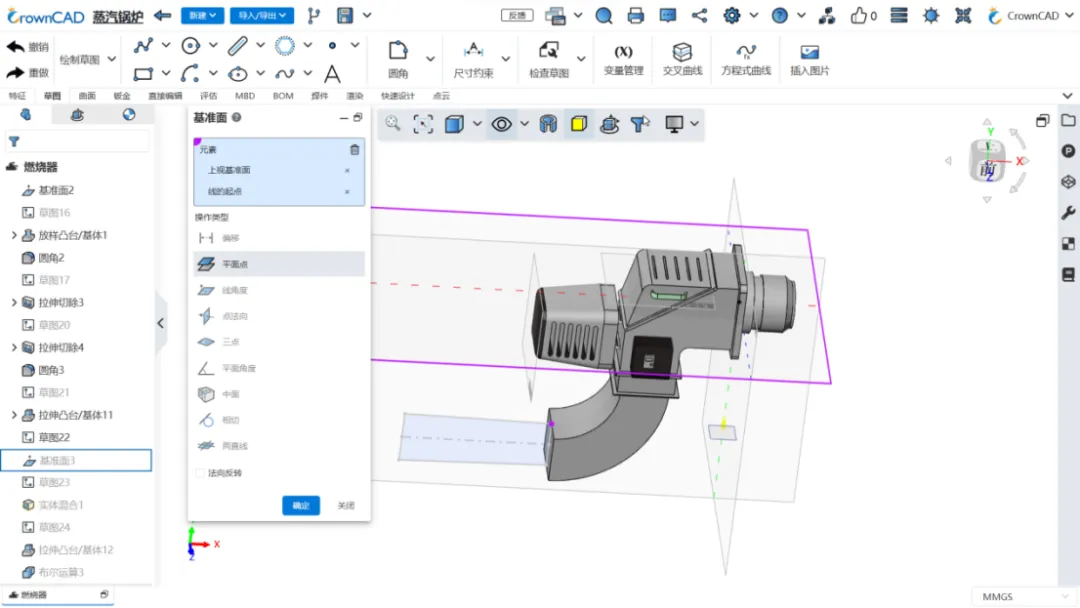This screenshot has height=608, width=1080.
Task: Toggle the 法向反转 checkbox
Action: [x=200, y=473]
